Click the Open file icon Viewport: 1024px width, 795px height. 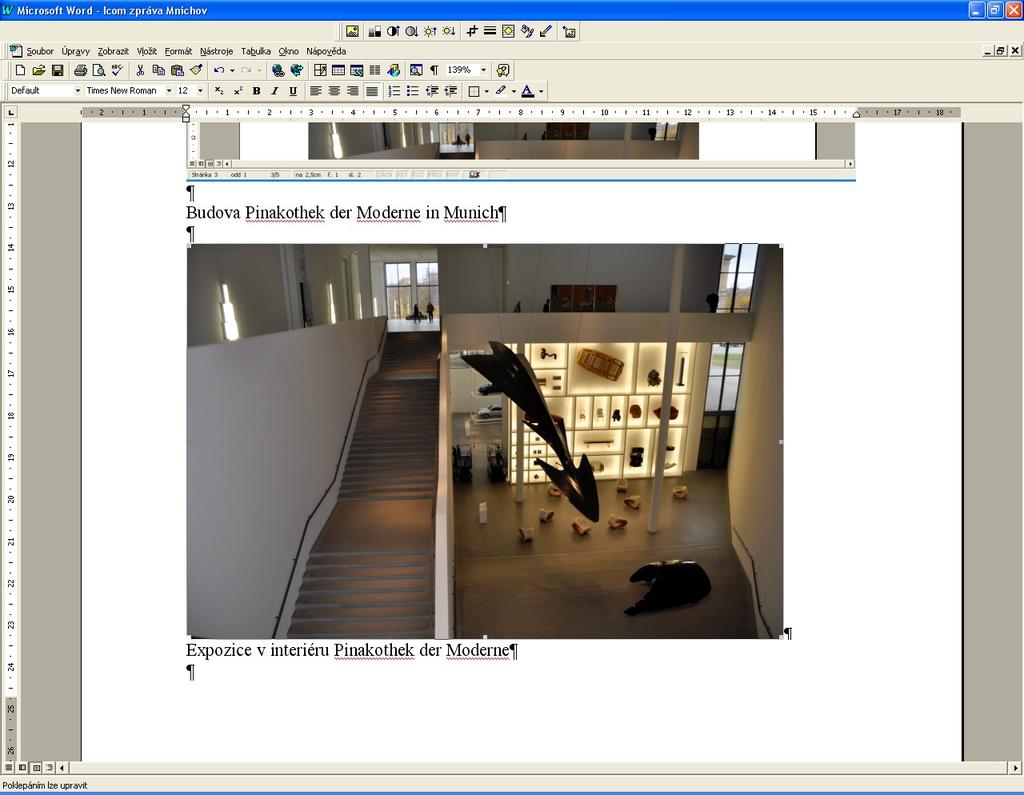pos(39,70)
